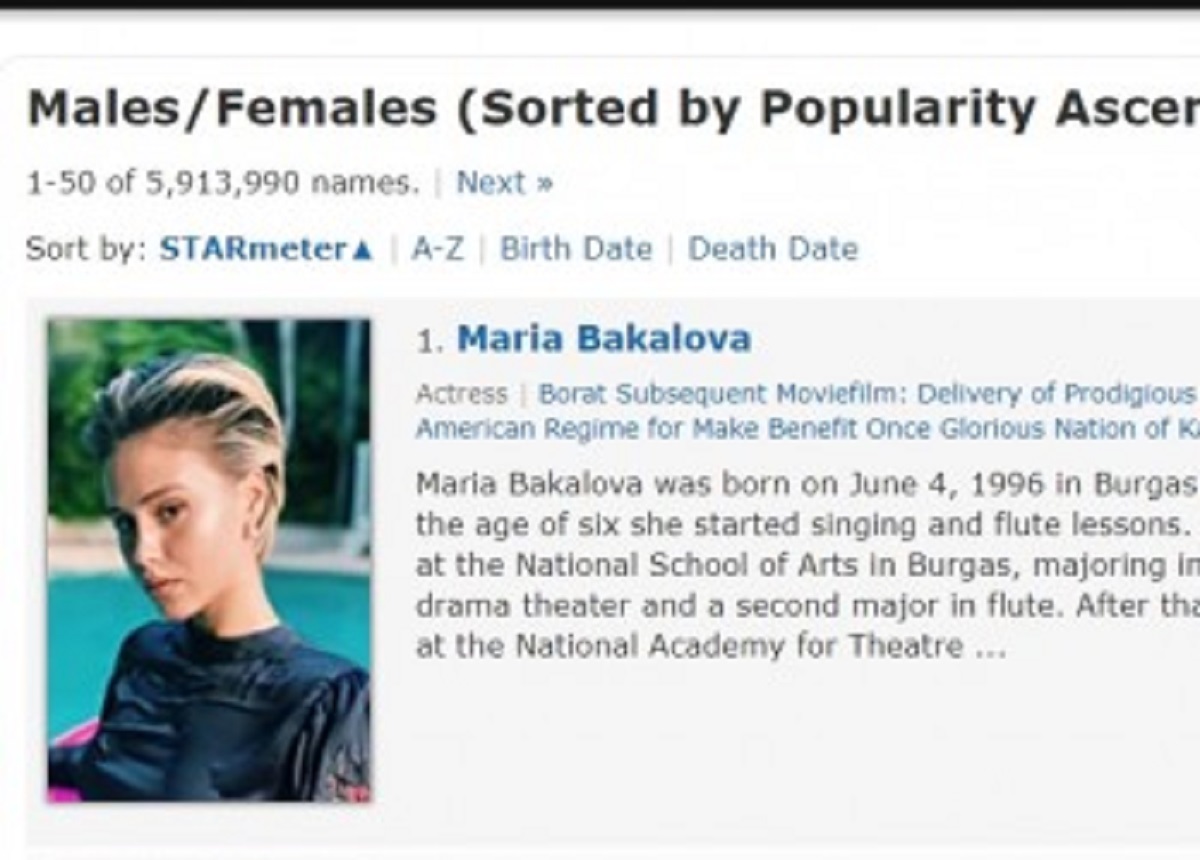Click the » chevron after Next
1200x860 pixels.
(x=544, y=184)
